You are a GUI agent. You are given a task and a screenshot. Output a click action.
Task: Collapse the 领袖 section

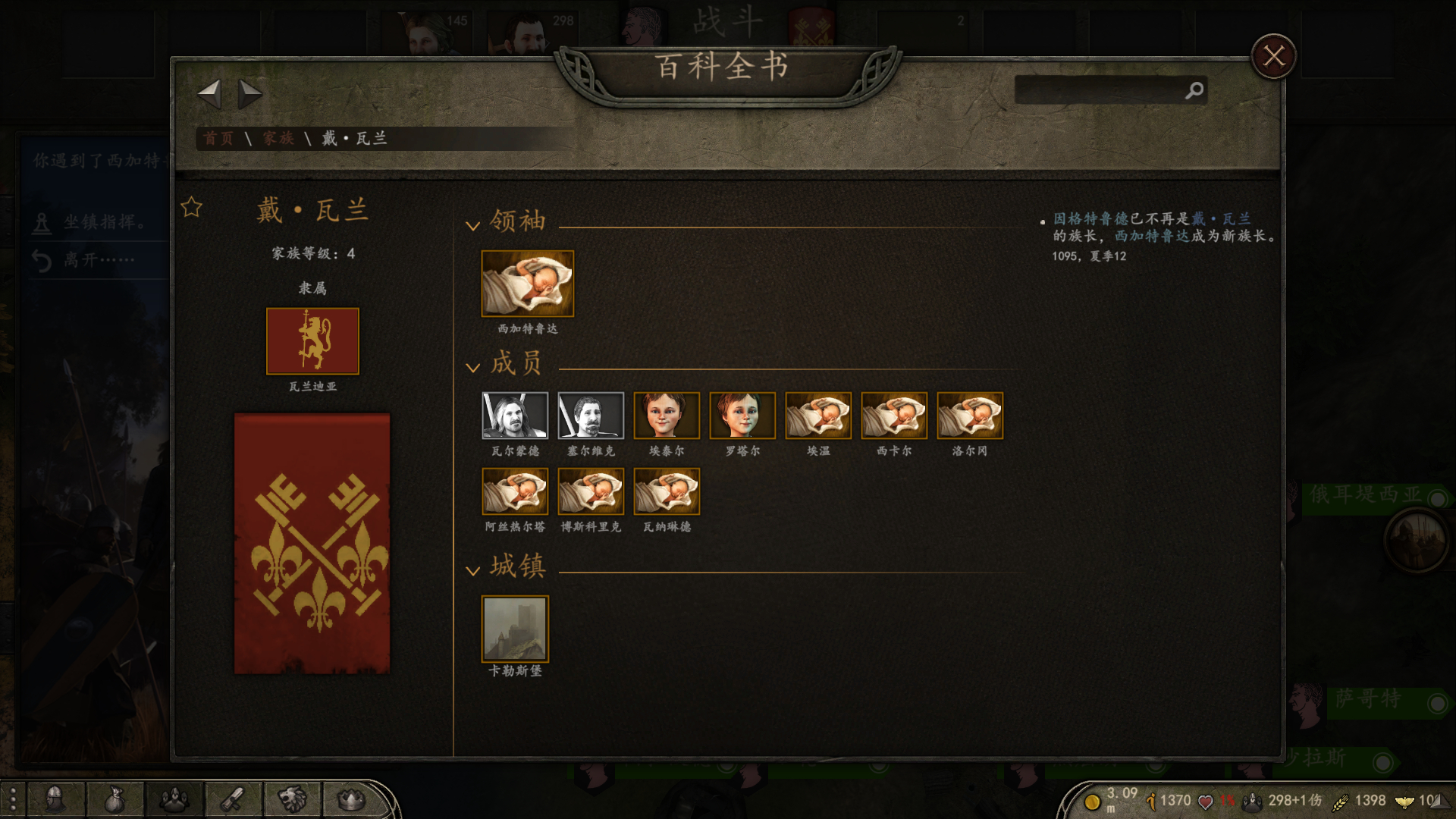(x=472, y=226)
